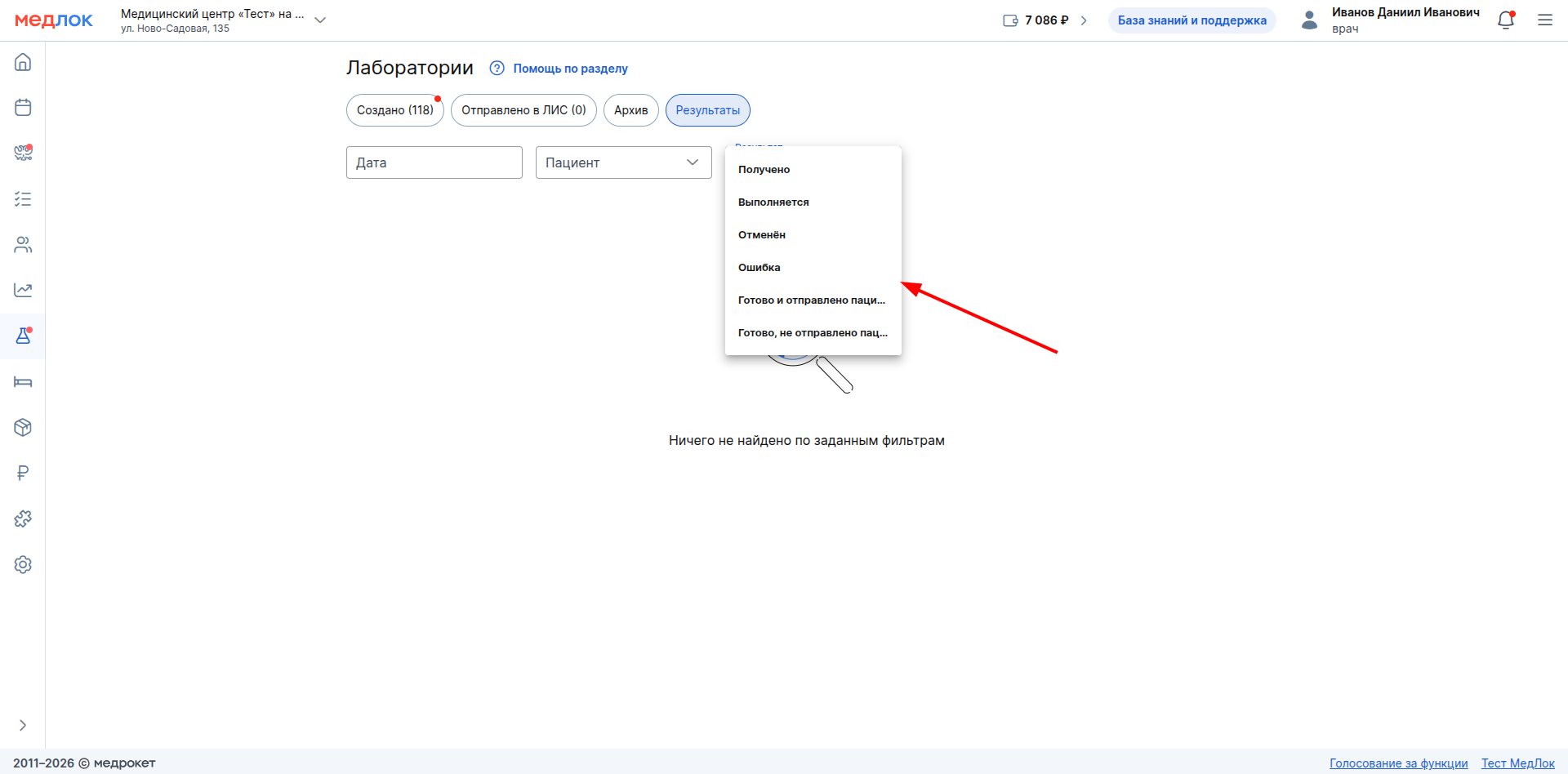Expand the Пациент dropdown filter
This screenshot has width=1568, height=774.
(x=623, y=162)
